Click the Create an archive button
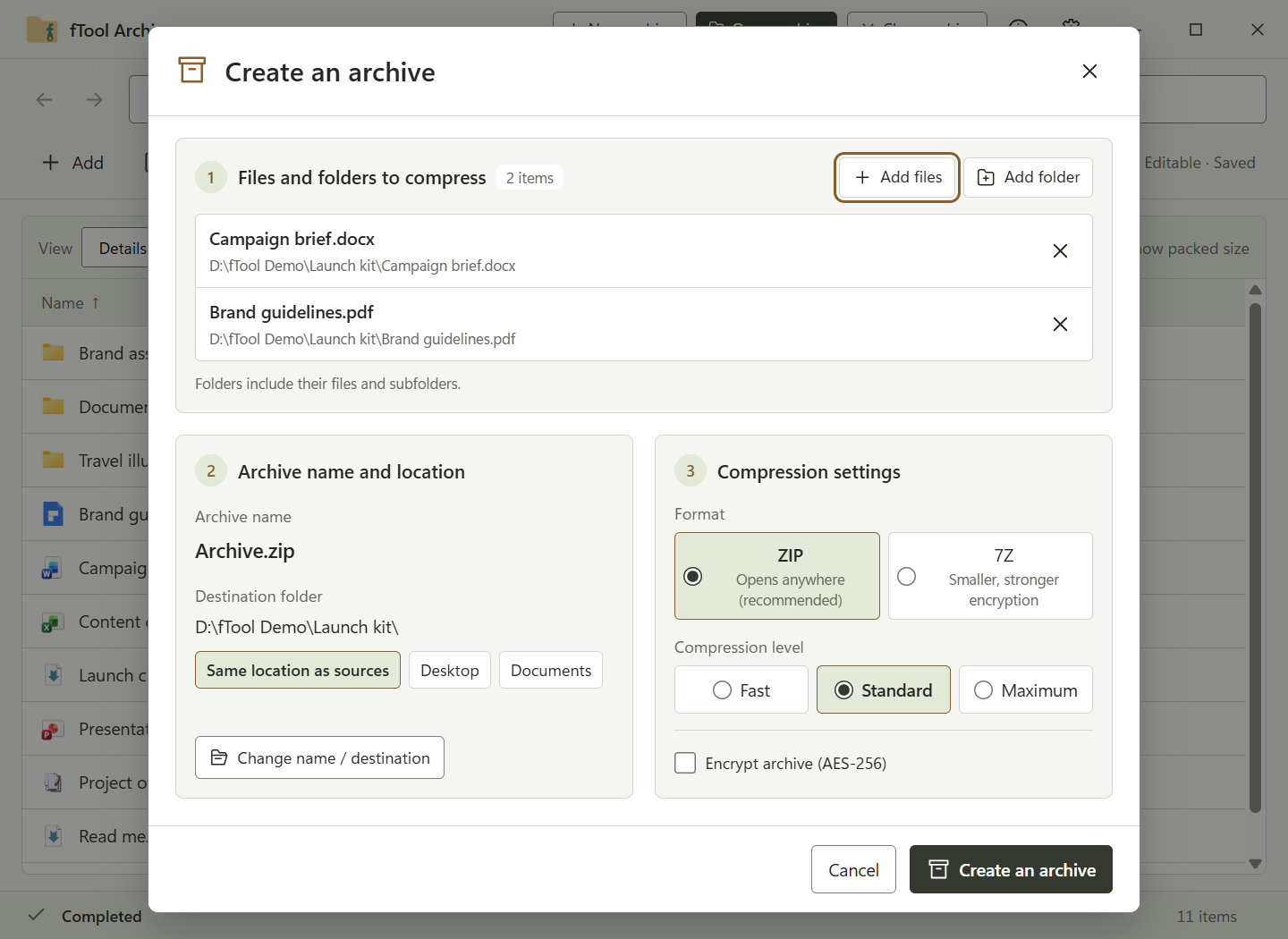This screenshot has width=1288, height=939. pos(1011,869)
